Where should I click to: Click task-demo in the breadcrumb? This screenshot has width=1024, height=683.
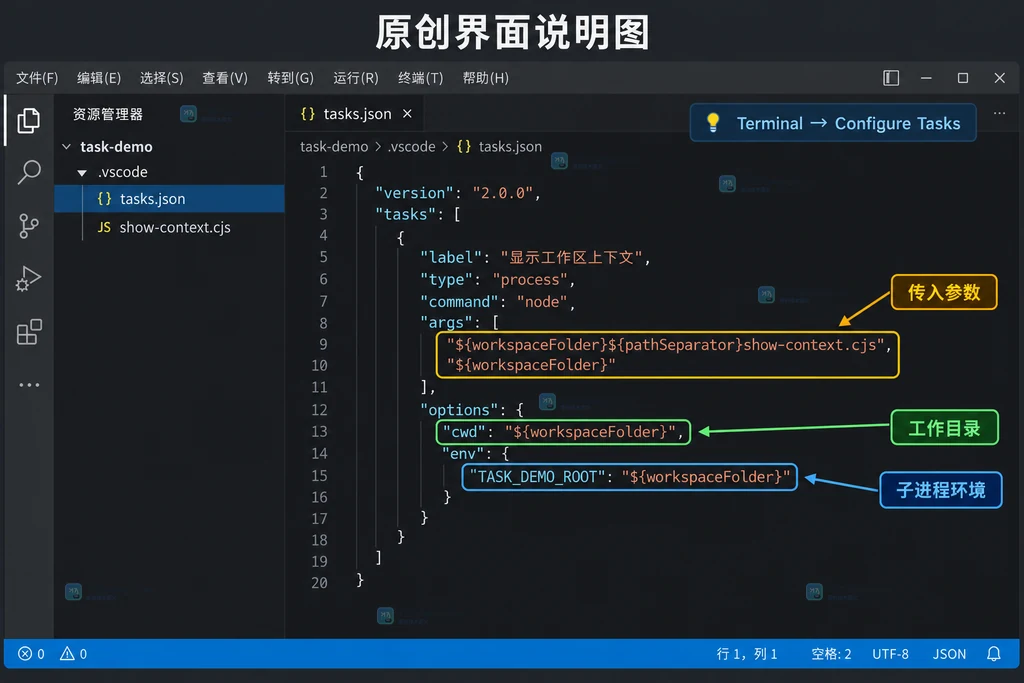pos(334,146)
